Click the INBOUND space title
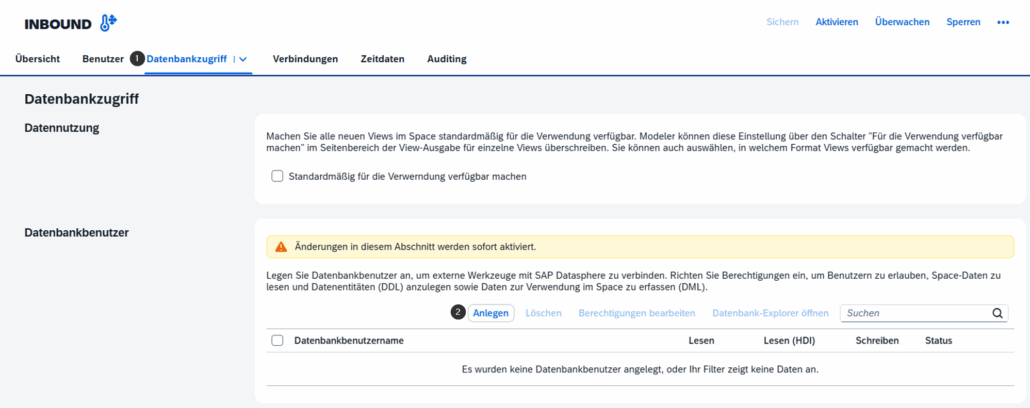1030x408 pixels. [x=58, y=24]
